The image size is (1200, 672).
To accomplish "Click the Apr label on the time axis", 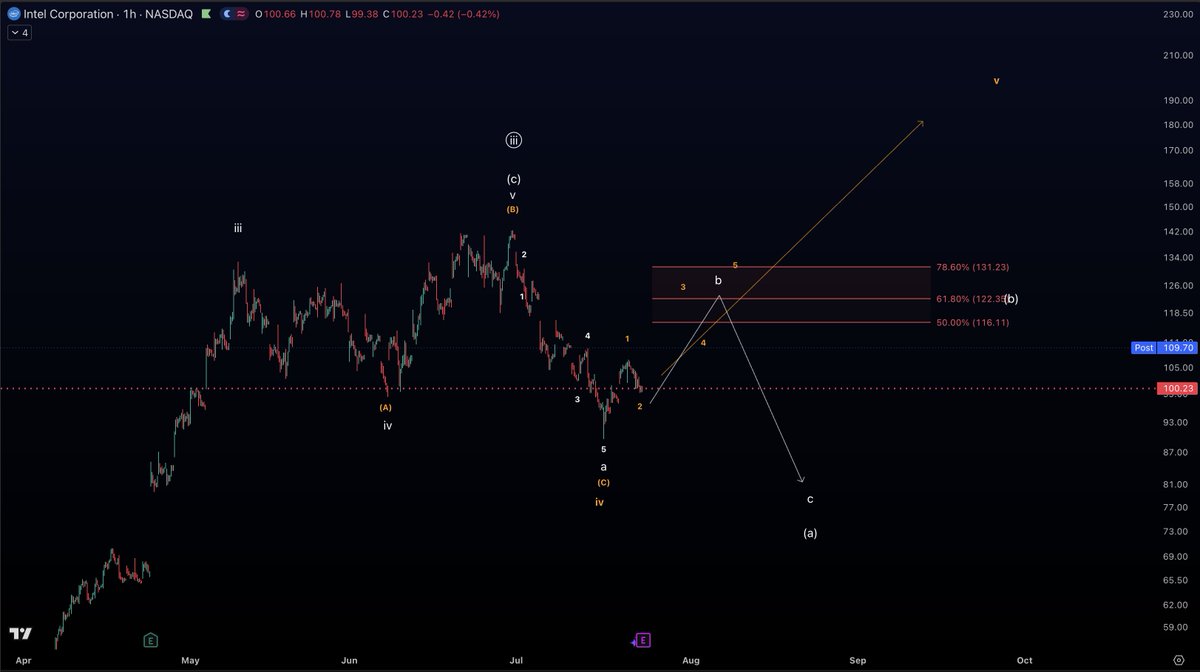I will pos(24,661).
